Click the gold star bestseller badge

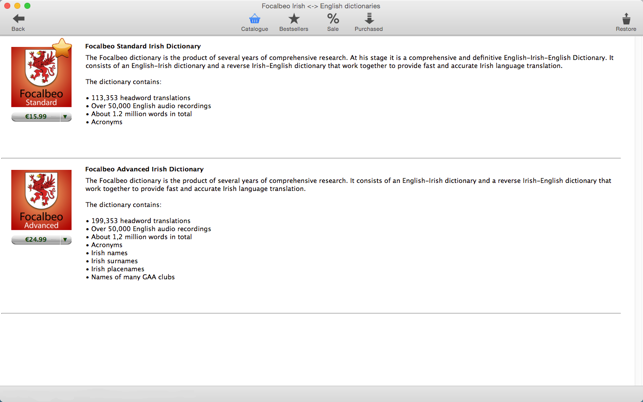[x=62, y=48]
